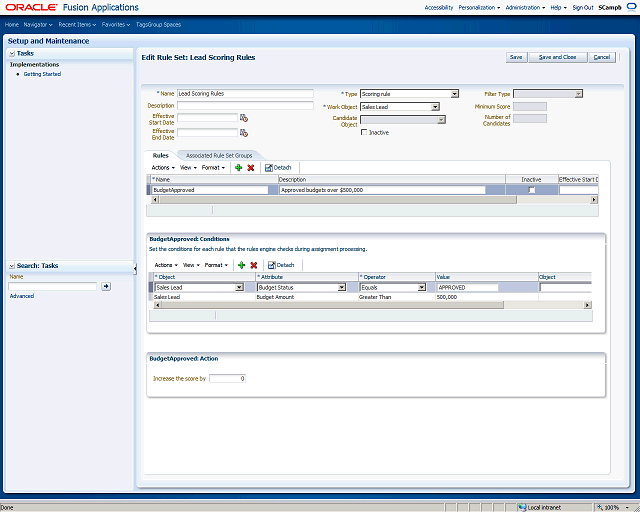Open the Personalization menu
The width and height of the screenshot is (640, 512).
(x=479, y=7)
